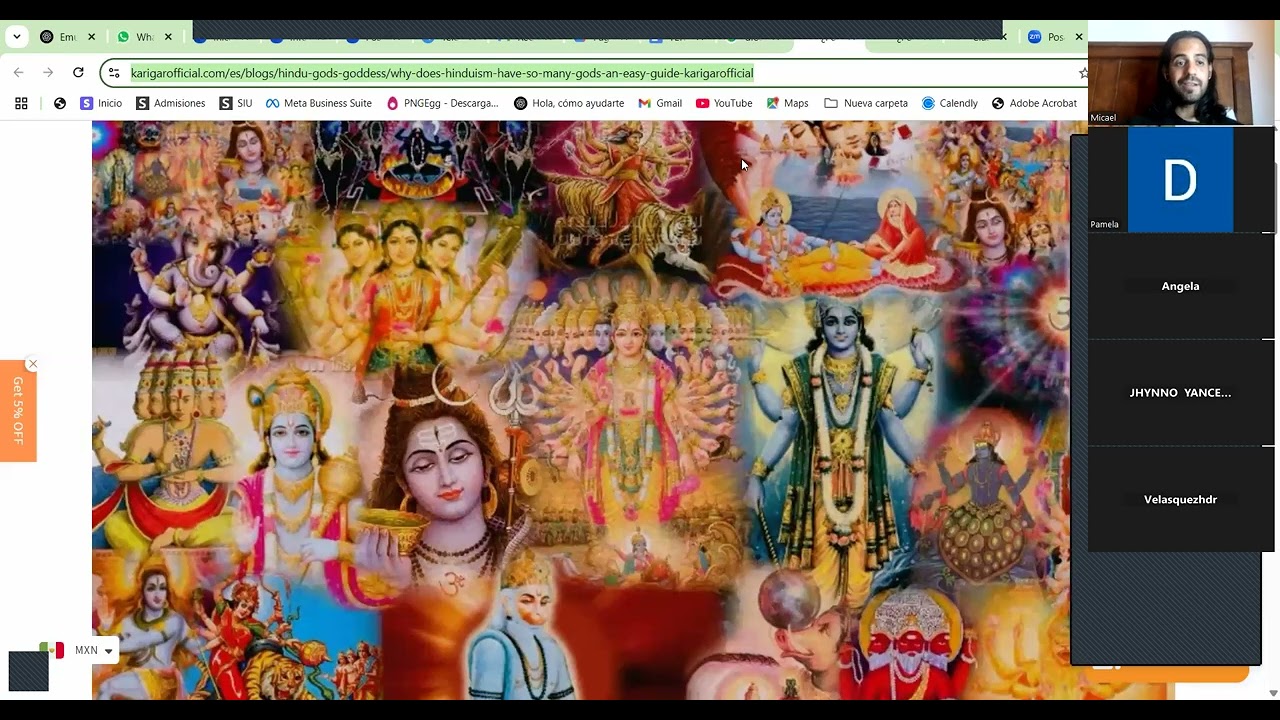Open the Gmail bookmark
Image resolution: width=1280 pixels, height=720 pixels.
pyautogui.click(x=660, y=103)
